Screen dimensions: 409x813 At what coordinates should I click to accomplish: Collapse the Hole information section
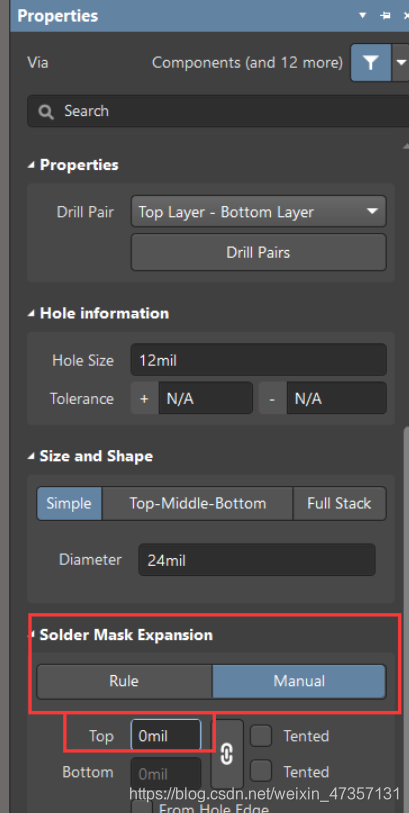click(x=32, y=313)
